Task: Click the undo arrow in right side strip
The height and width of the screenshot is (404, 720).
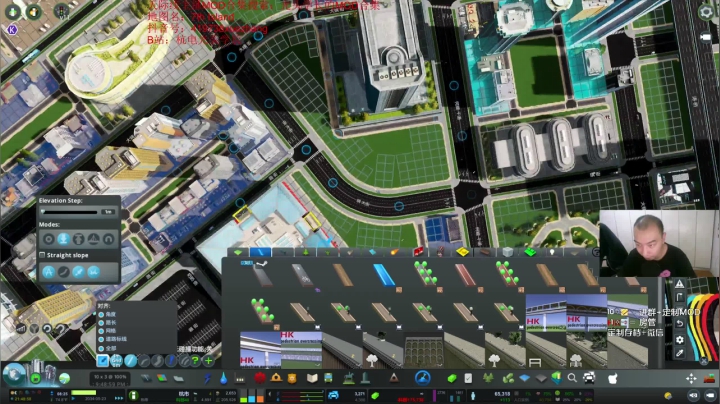Action: 680,324
